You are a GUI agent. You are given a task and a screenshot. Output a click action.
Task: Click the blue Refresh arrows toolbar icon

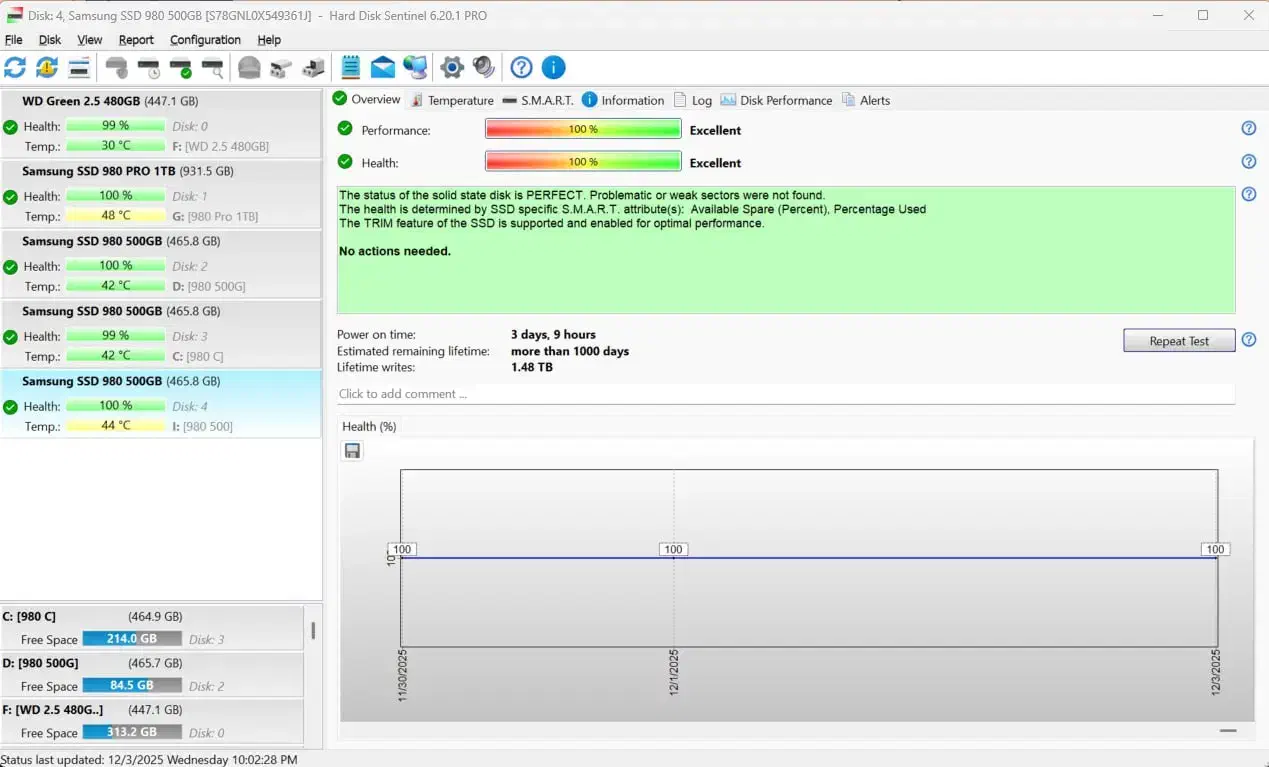click(15, 68)
